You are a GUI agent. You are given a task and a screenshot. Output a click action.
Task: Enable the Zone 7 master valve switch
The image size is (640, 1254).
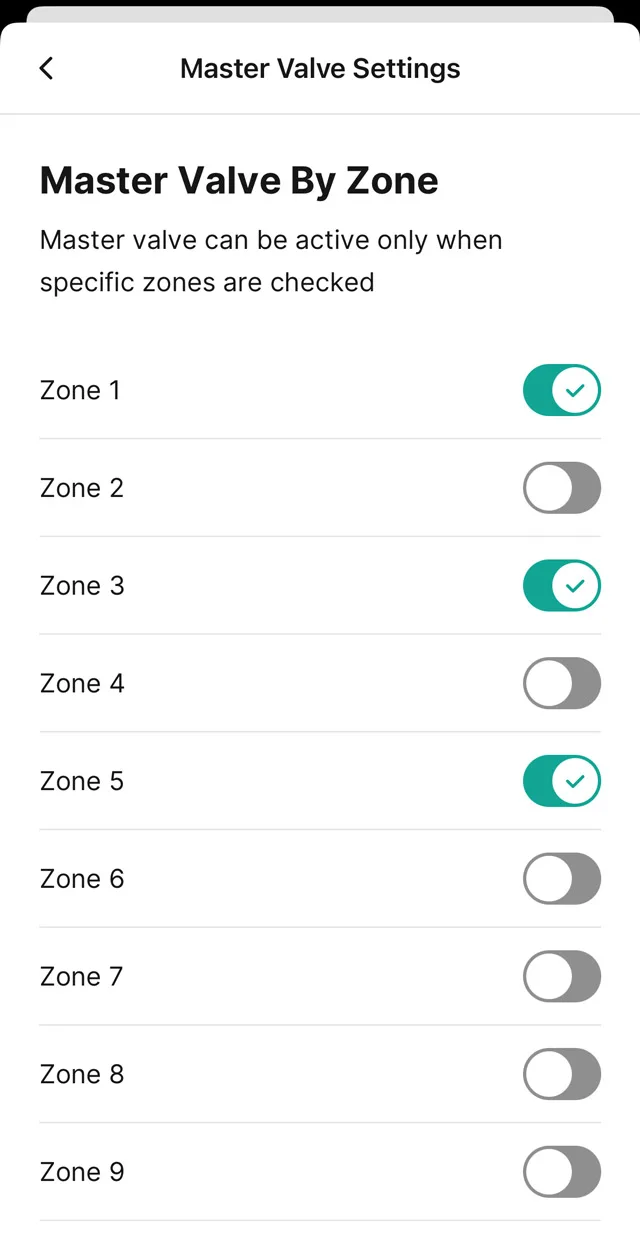pos(561,976)
